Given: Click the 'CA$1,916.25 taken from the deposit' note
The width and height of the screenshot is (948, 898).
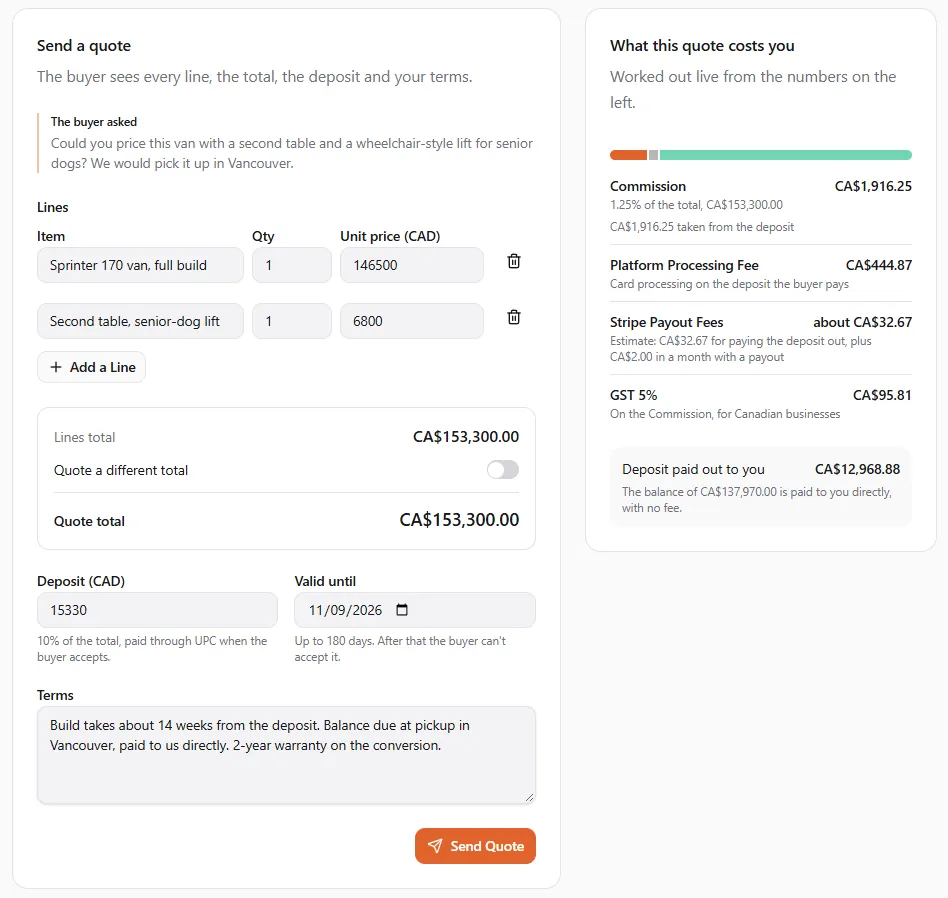Looking at the screenshot, I should pyautogui.click(x=701, y=227).
